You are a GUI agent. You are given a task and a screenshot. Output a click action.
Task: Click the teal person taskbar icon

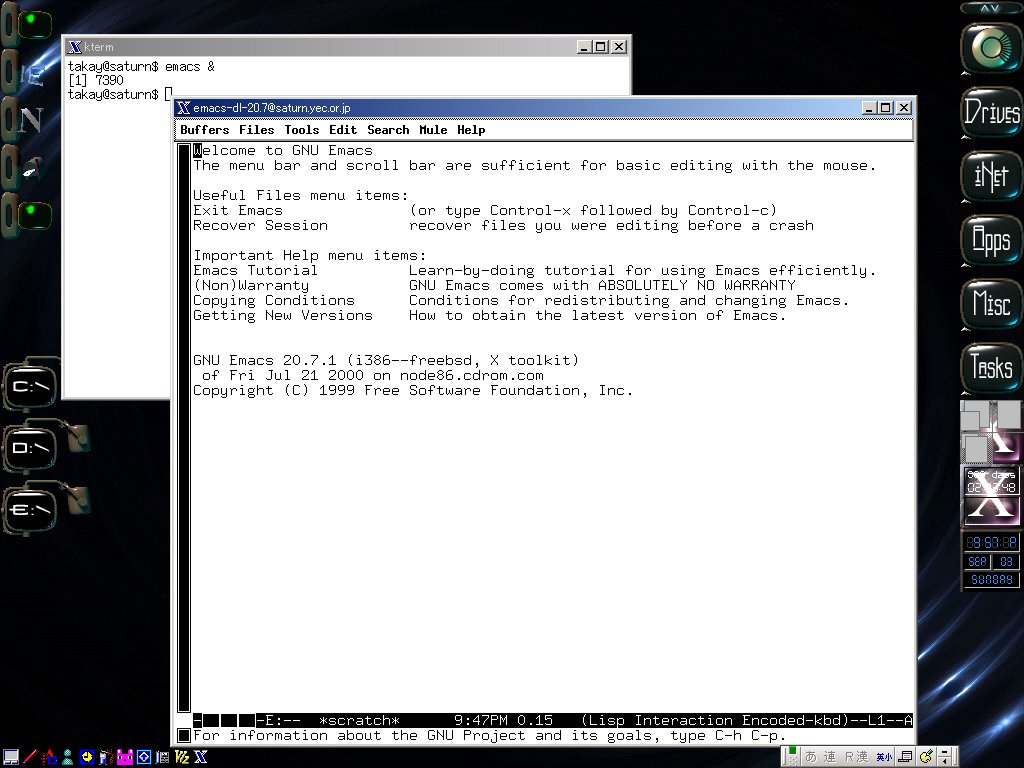click(x=67, y=757)
